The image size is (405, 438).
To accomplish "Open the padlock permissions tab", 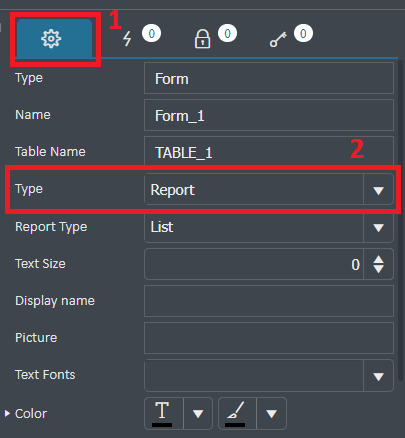I will [x=202, y=39].
